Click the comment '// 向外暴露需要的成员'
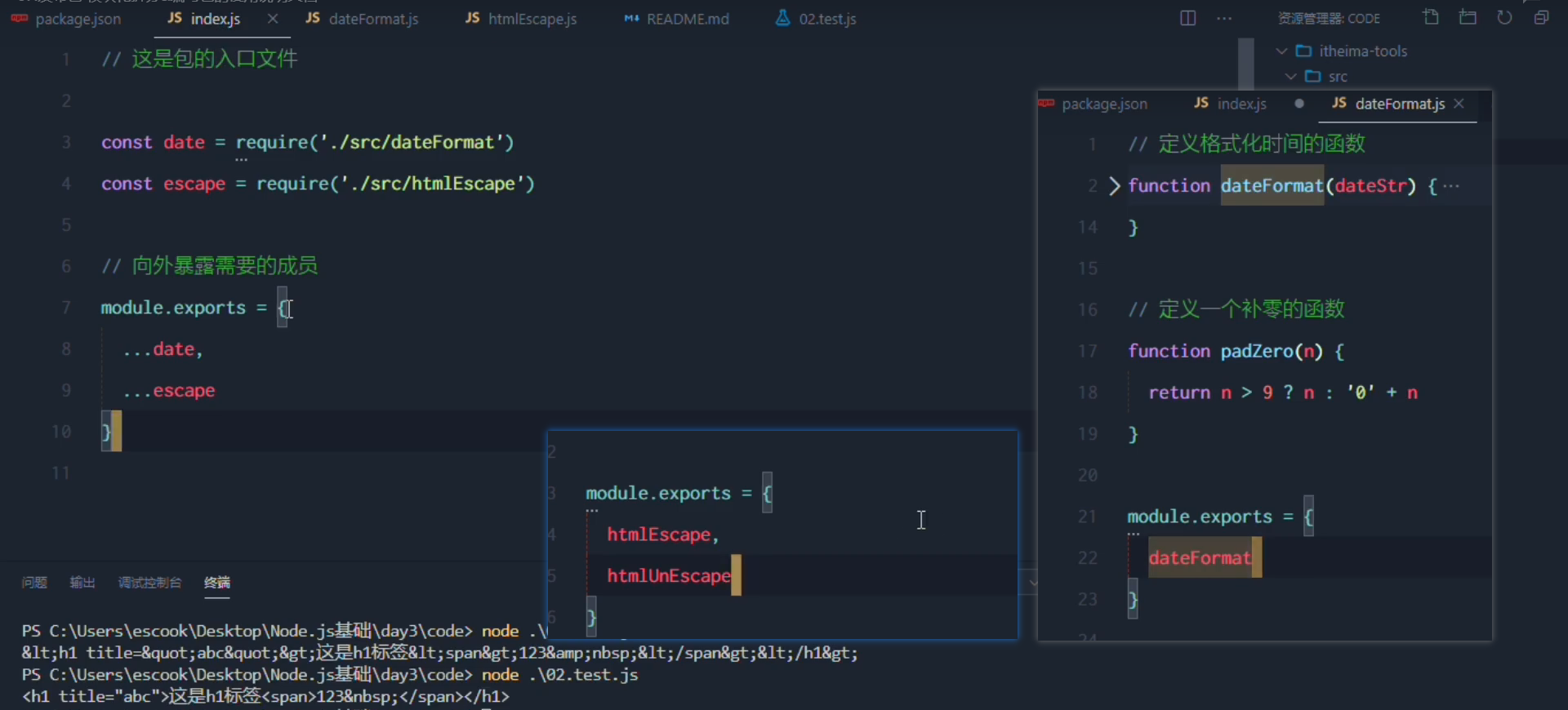 point(210,266)
